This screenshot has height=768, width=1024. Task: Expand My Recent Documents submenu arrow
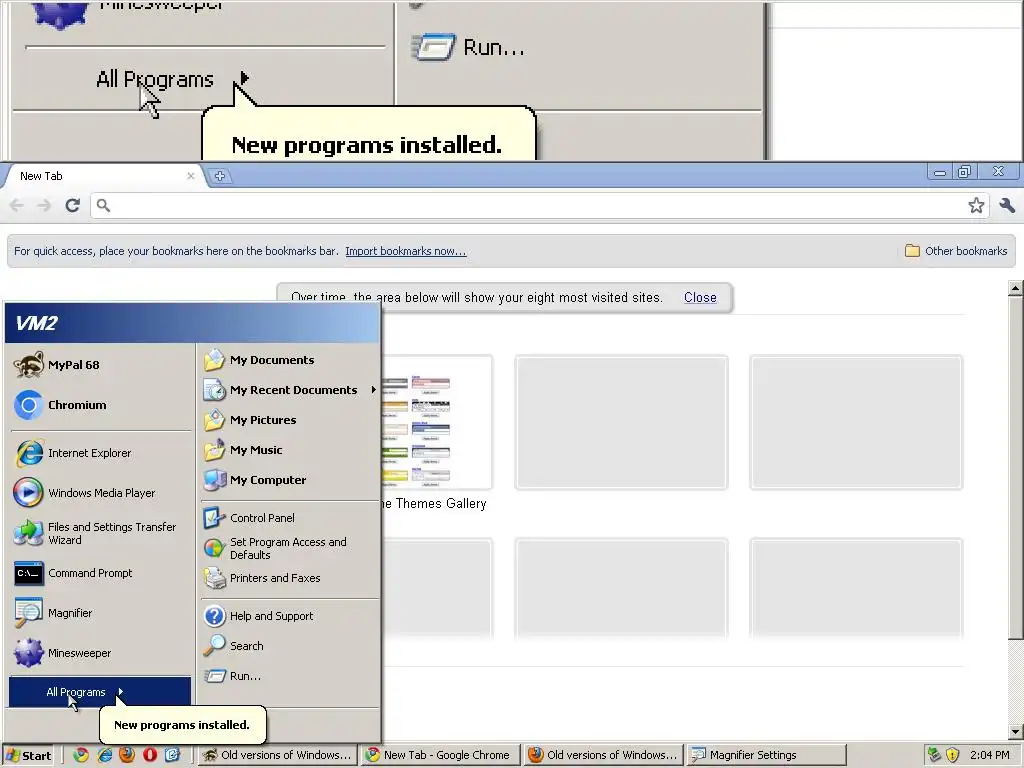[374, 390]
